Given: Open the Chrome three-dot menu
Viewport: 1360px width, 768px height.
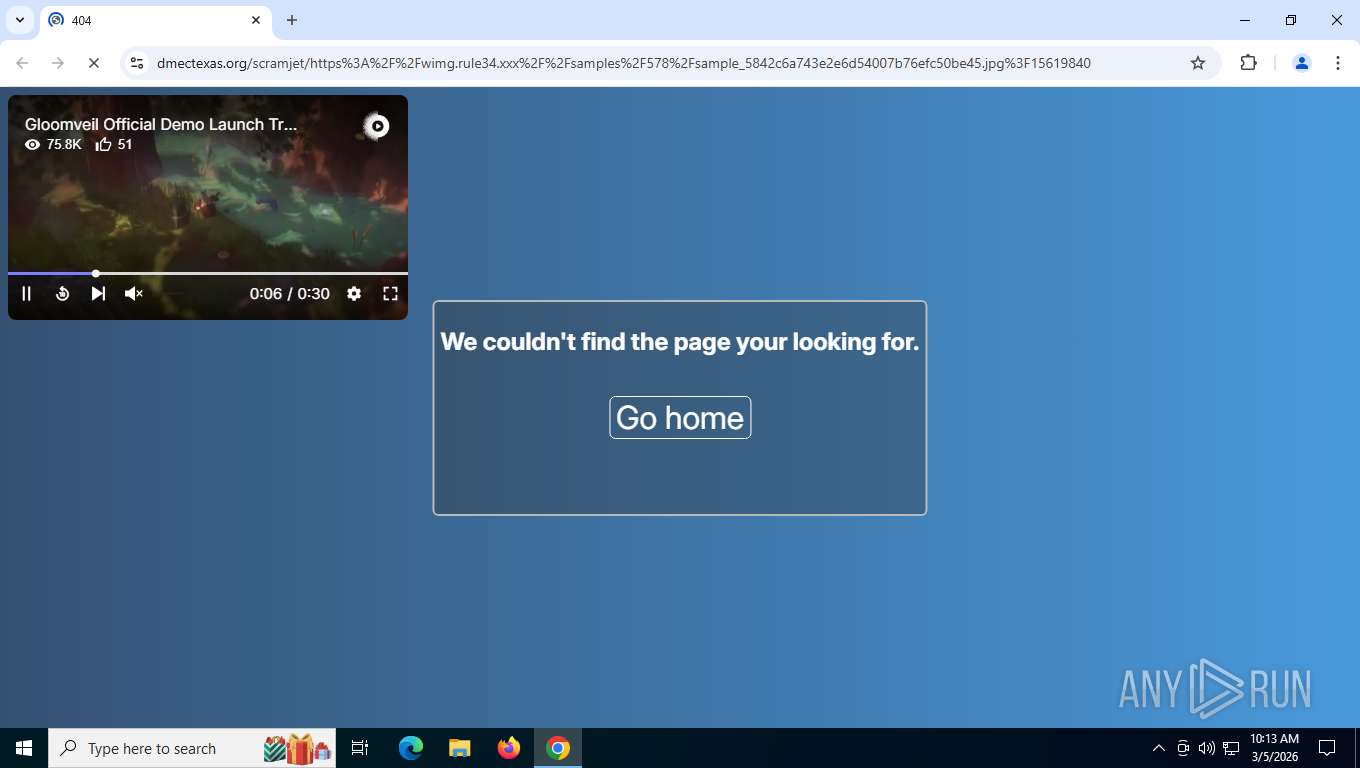Looking at the screenshot, I should (1338, 63).
